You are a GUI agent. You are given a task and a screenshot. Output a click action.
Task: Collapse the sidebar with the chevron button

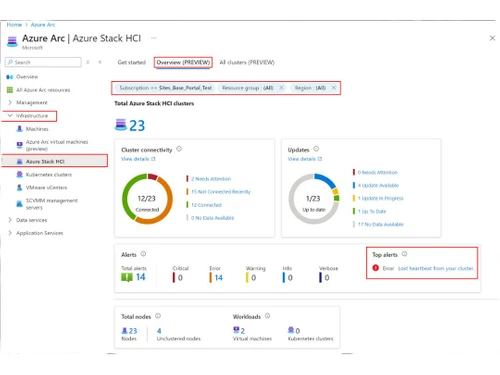[100, 62]
